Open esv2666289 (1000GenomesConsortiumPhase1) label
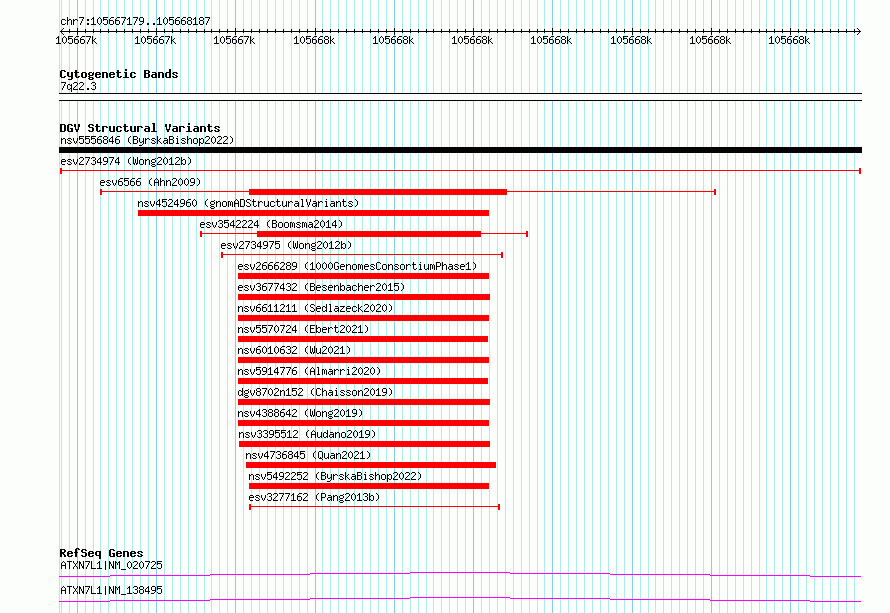The image size is (890, 613). pyautogui.click(x=357, y=266)
